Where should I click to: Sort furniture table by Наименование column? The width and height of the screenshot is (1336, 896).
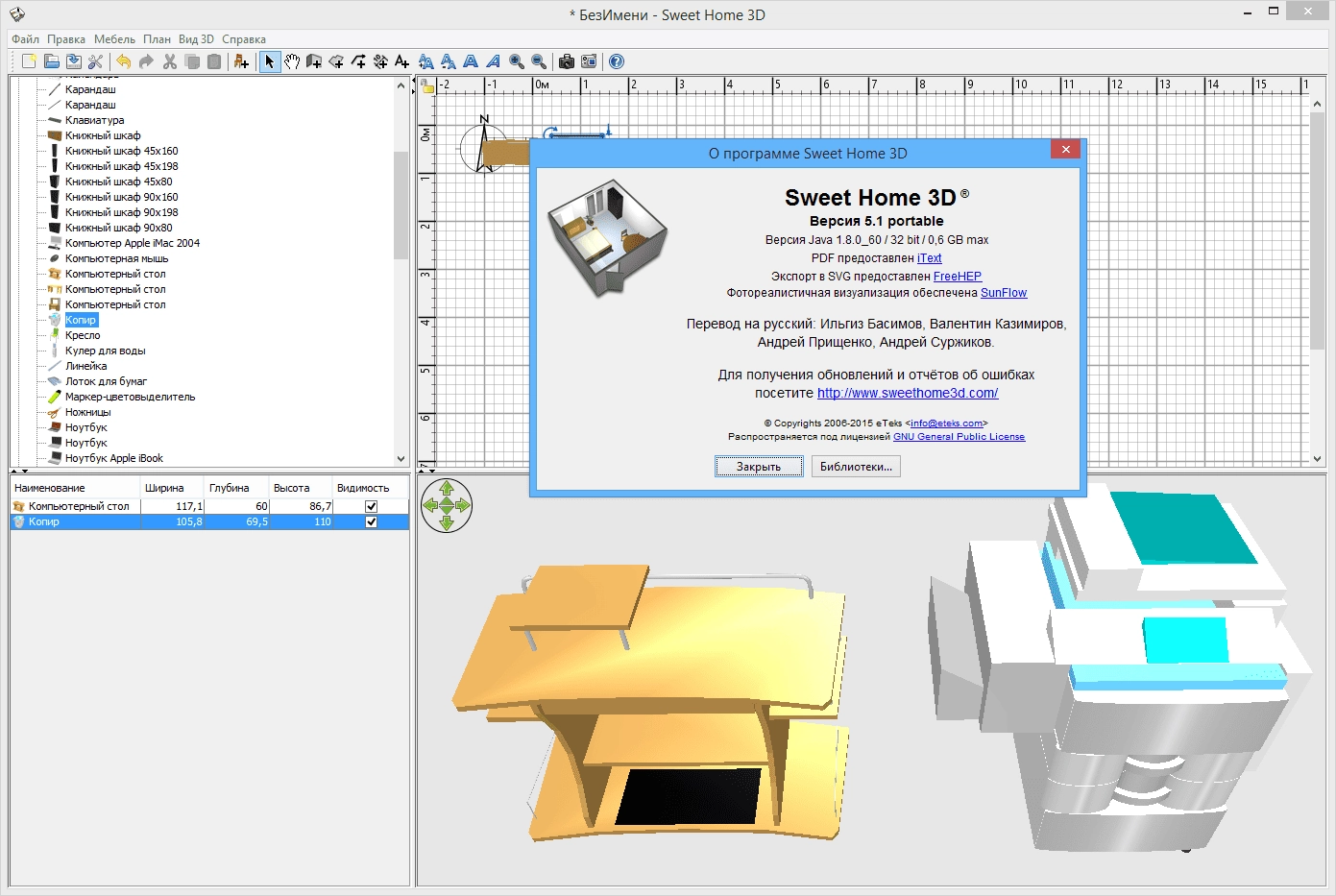[75, 488]
